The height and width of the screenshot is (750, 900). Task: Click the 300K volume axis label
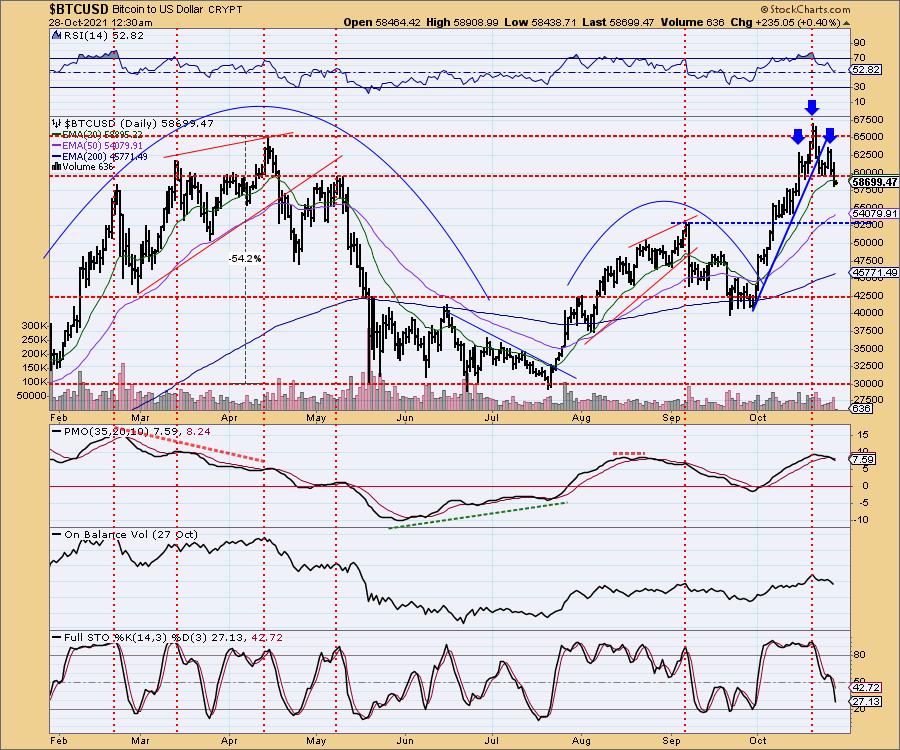point(34,325)
